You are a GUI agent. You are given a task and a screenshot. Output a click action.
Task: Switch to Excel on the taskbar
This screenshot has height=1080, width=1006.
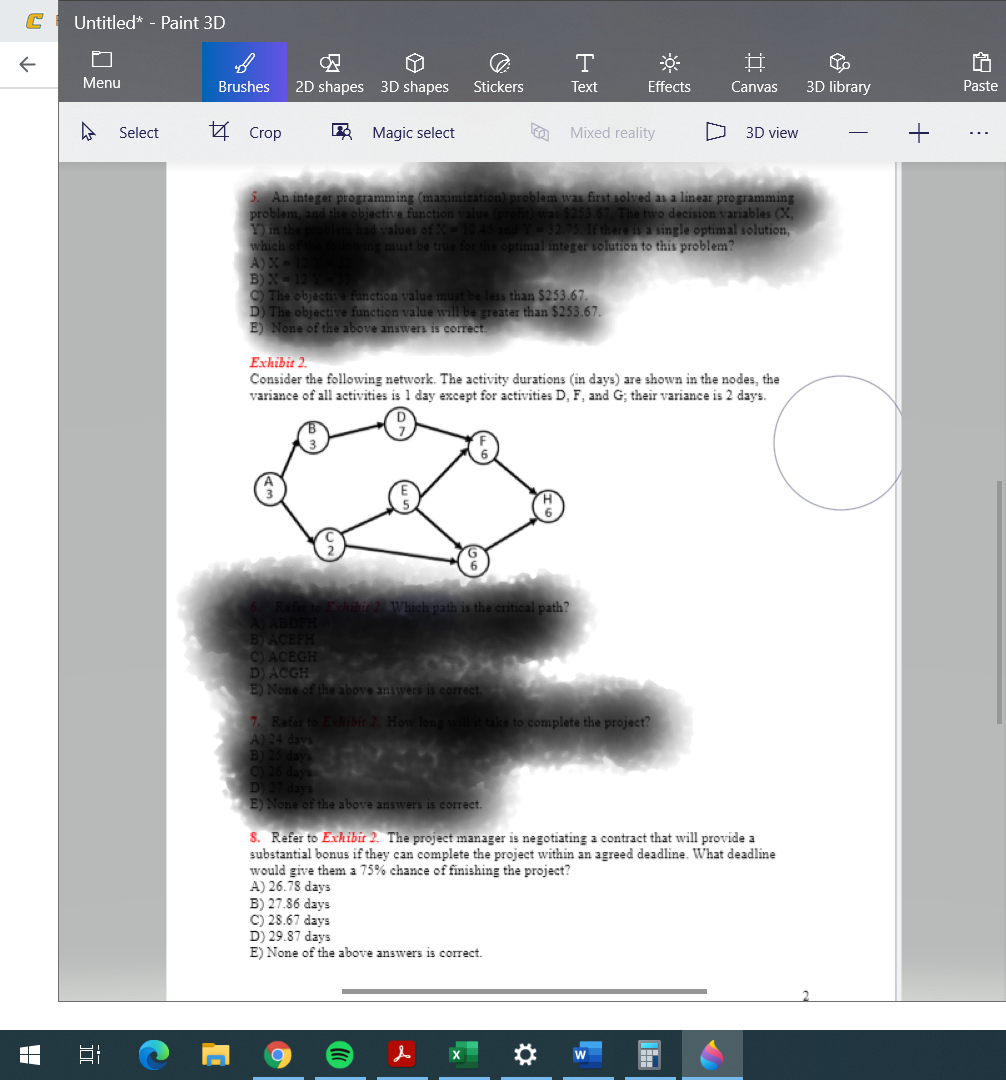pyautogui.click(x=463, y=1055)
